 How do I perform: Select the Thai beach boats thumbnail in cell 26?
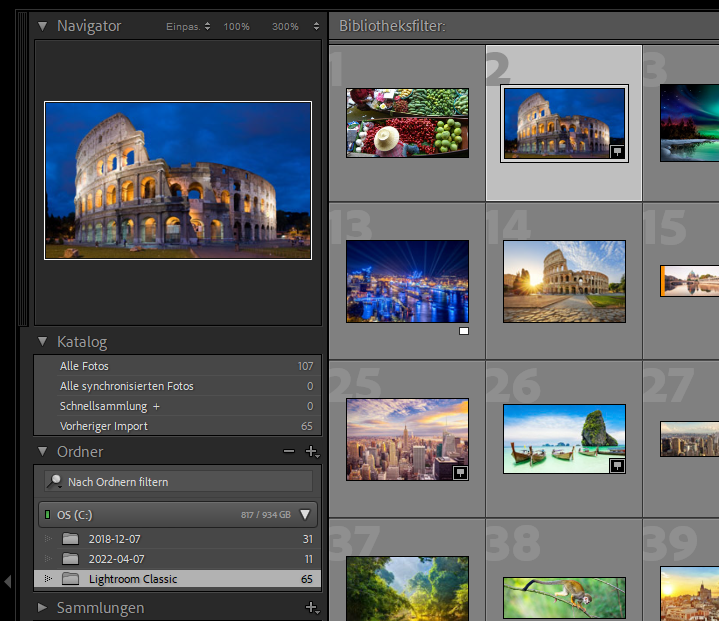(x=564, y=439)
